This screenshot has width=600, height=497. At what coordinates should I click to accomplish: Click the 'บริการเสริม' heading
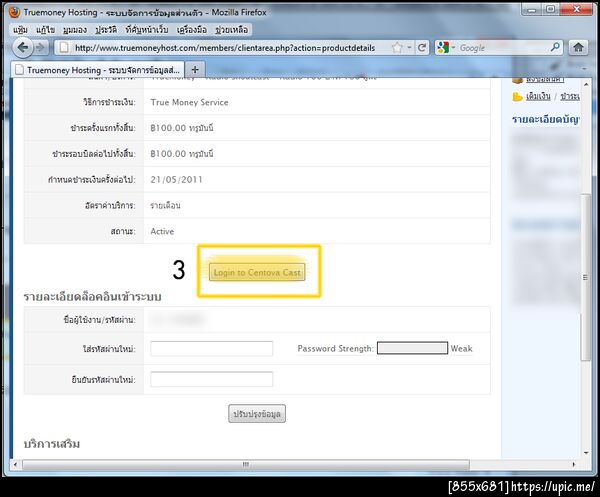tap(52, 444)
